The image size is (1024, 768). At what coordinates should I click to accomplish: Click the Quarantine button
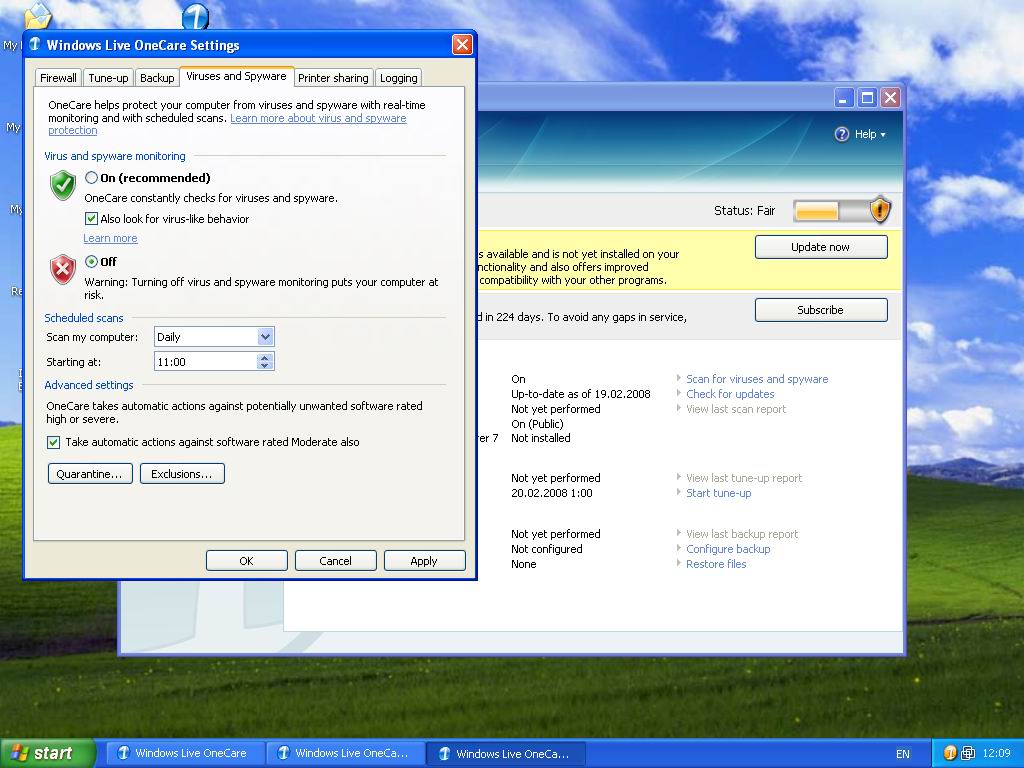[x=90, y=474]
